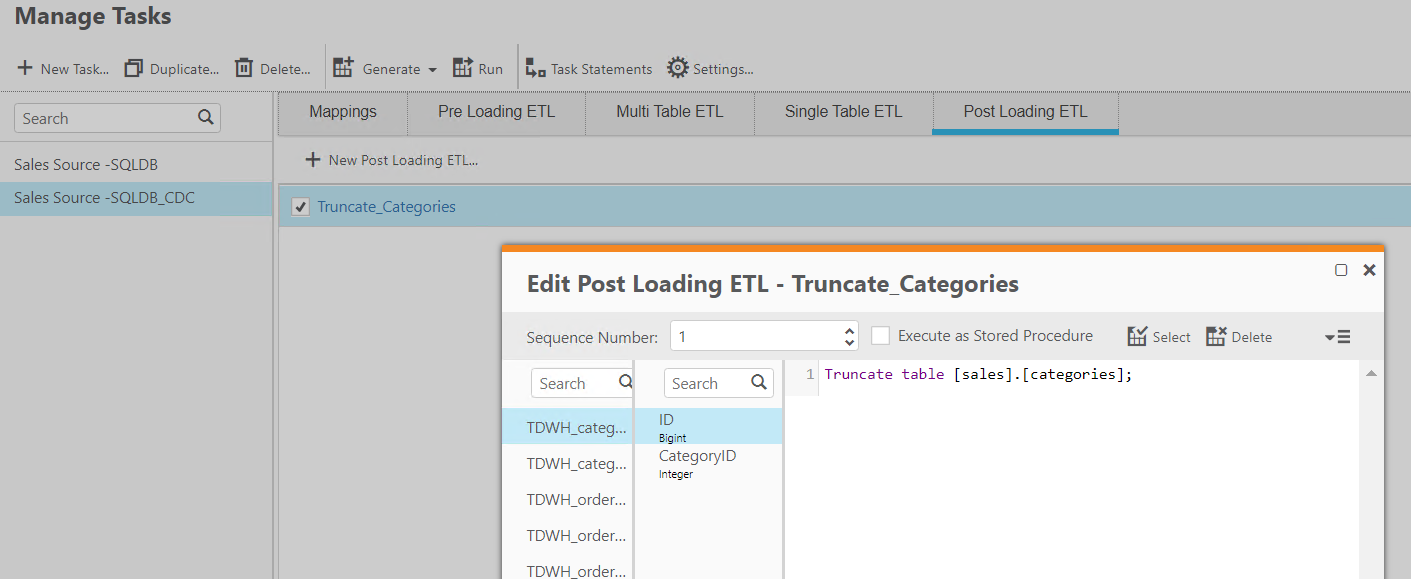The height and width of the screenshot is (579, 1411).
Task: Enable Execute as Stored Procedure
Action: pyautogui.click(x=880, y=336)
